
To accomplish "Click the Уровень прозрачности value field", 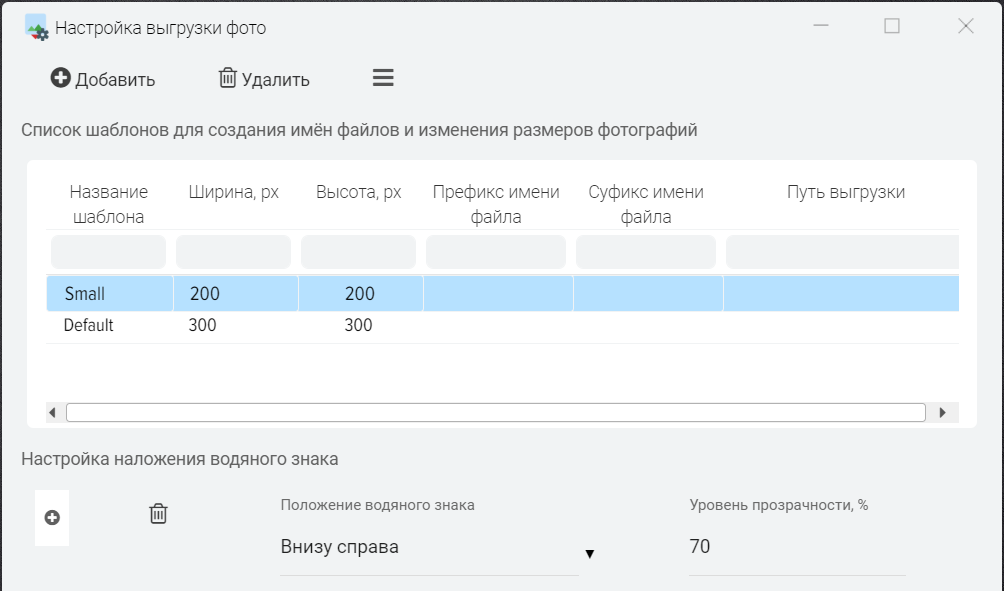I will tap(796, 547).
